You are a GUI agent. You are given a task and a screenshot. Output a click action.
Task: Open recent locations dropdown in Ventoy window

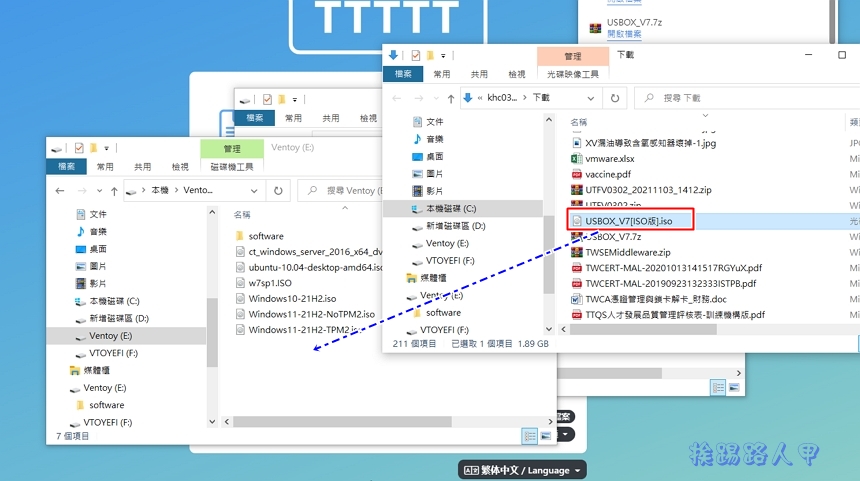coord(99,191)
